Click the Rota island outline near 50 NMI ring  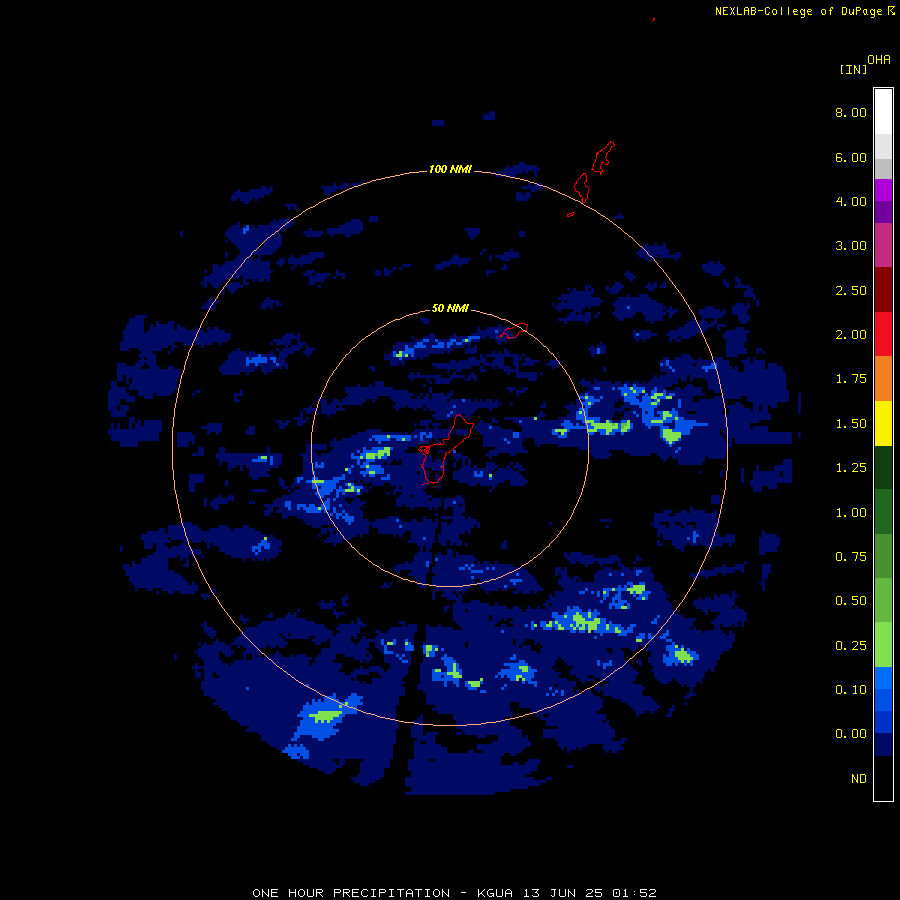pyautogui.click(x=514, y=331)
